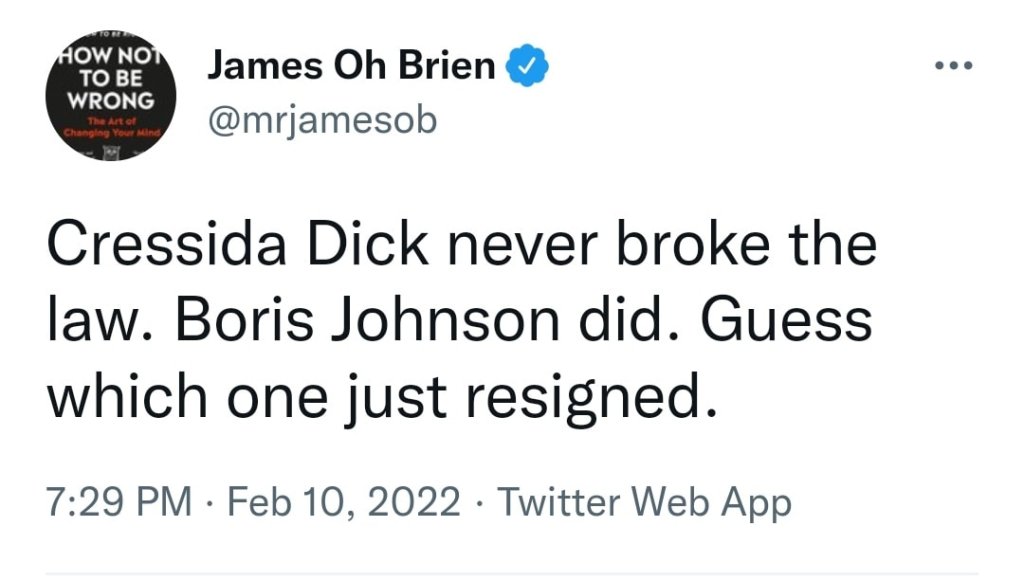Image resolution: width=1024 pixels, height=581 pixels.
Task: Open the Twitter Web App source link
Action: (644, 502)
